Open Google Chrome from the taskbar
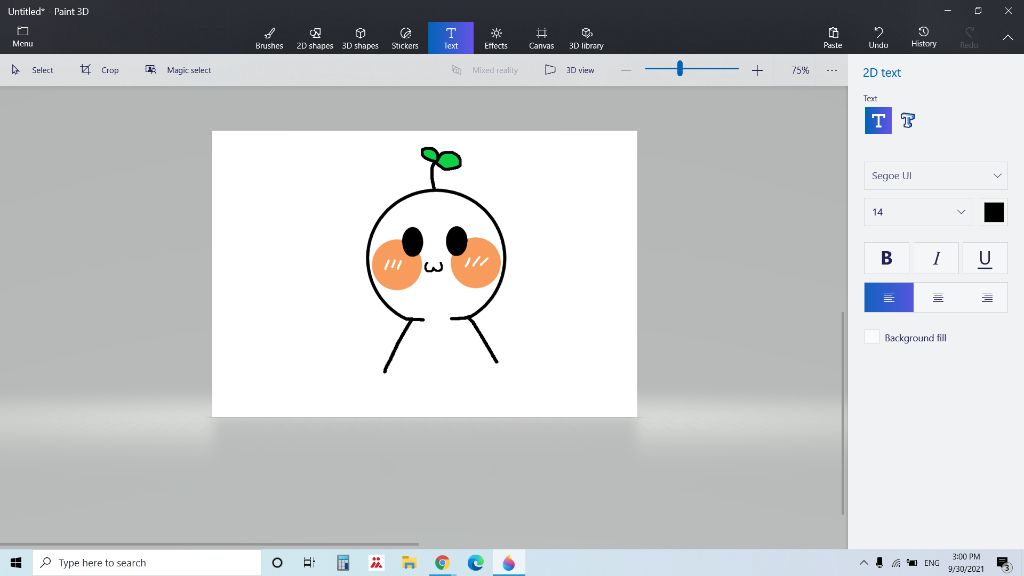 pos(442,562)
